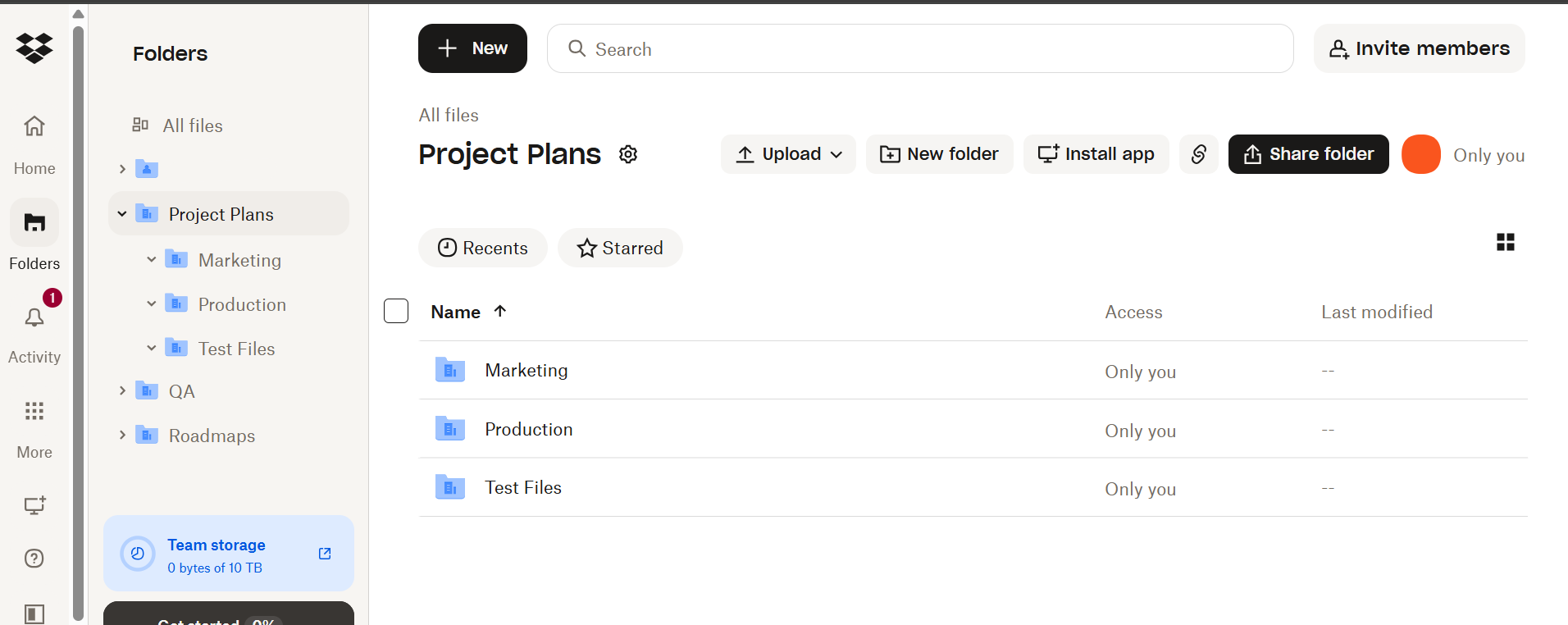Expand the Roadmaps folder chevron

(122, 436)
